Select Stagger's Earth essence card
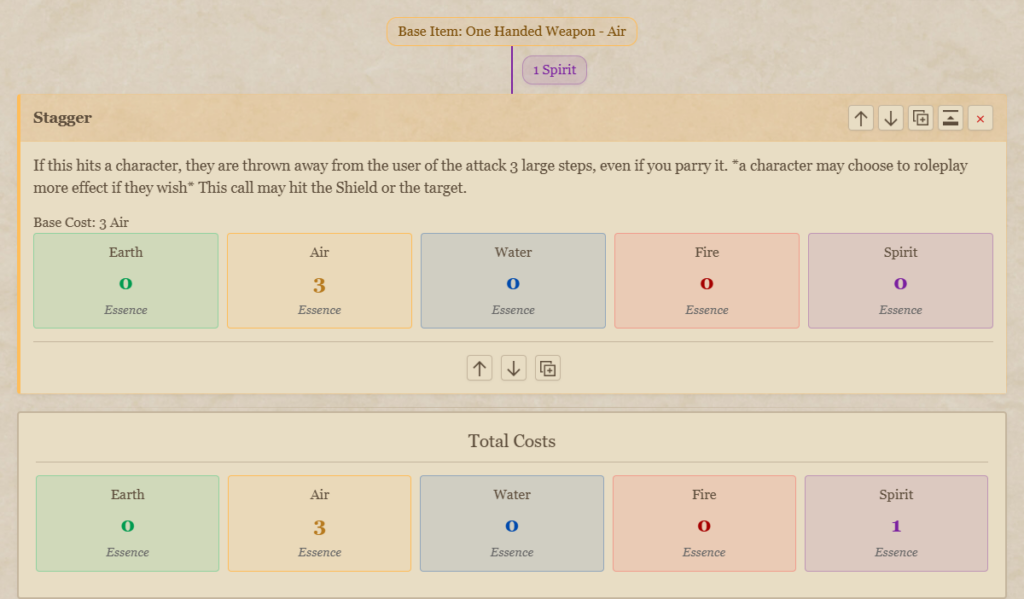 pos(126,281)
